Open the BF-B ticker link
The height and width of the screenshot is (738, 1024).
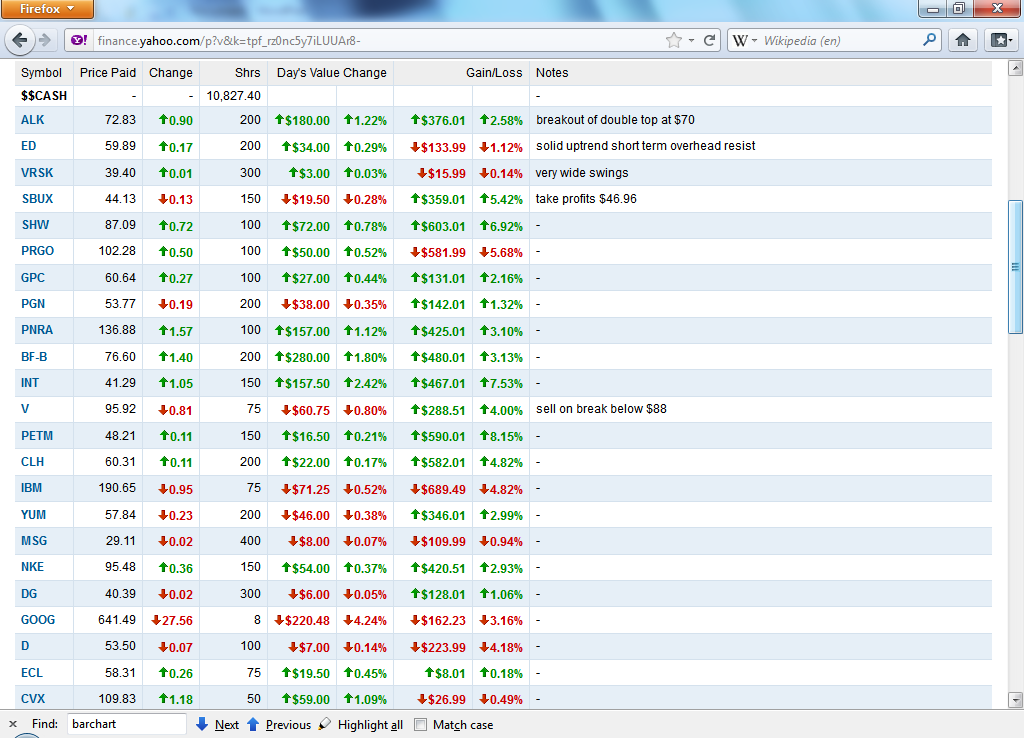coord(34,357)
